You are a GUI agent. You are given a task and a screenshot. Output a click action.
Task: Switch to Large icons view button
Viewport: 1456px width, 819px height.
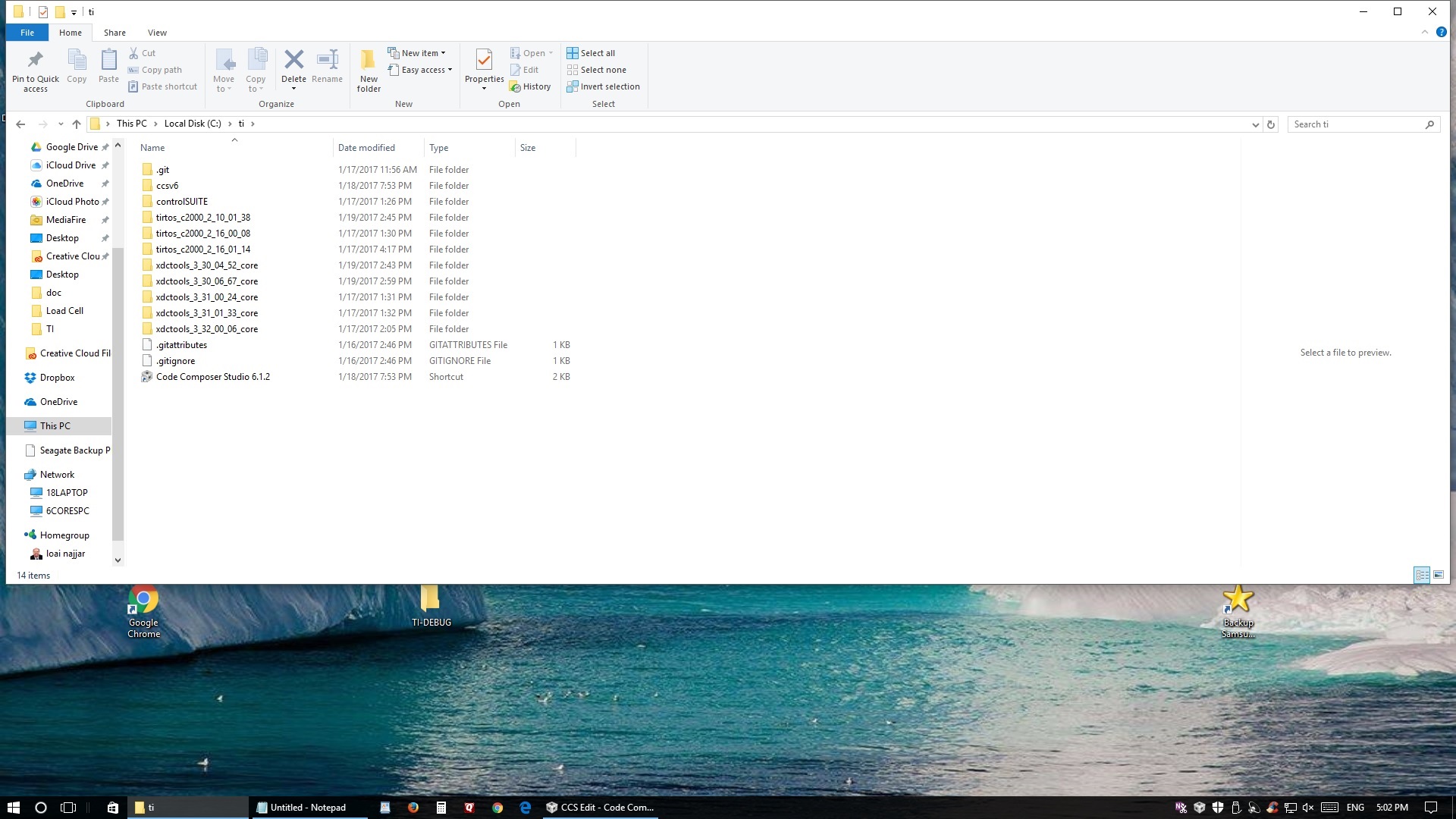pos(1439,575)
